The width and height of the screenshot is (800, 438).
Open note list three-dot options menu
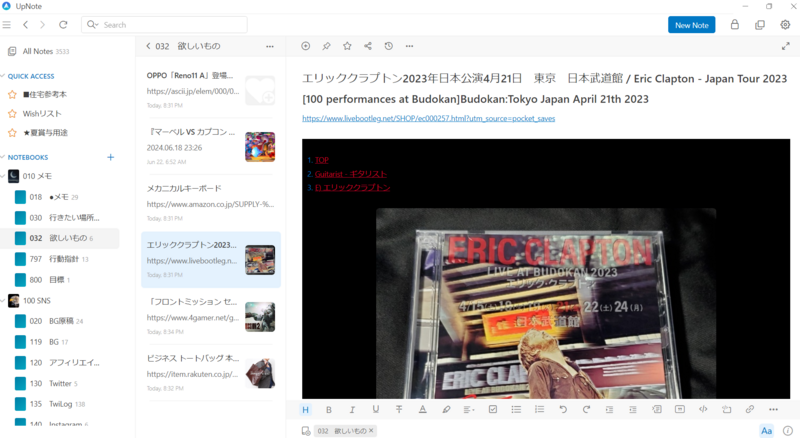pos(270,46)
